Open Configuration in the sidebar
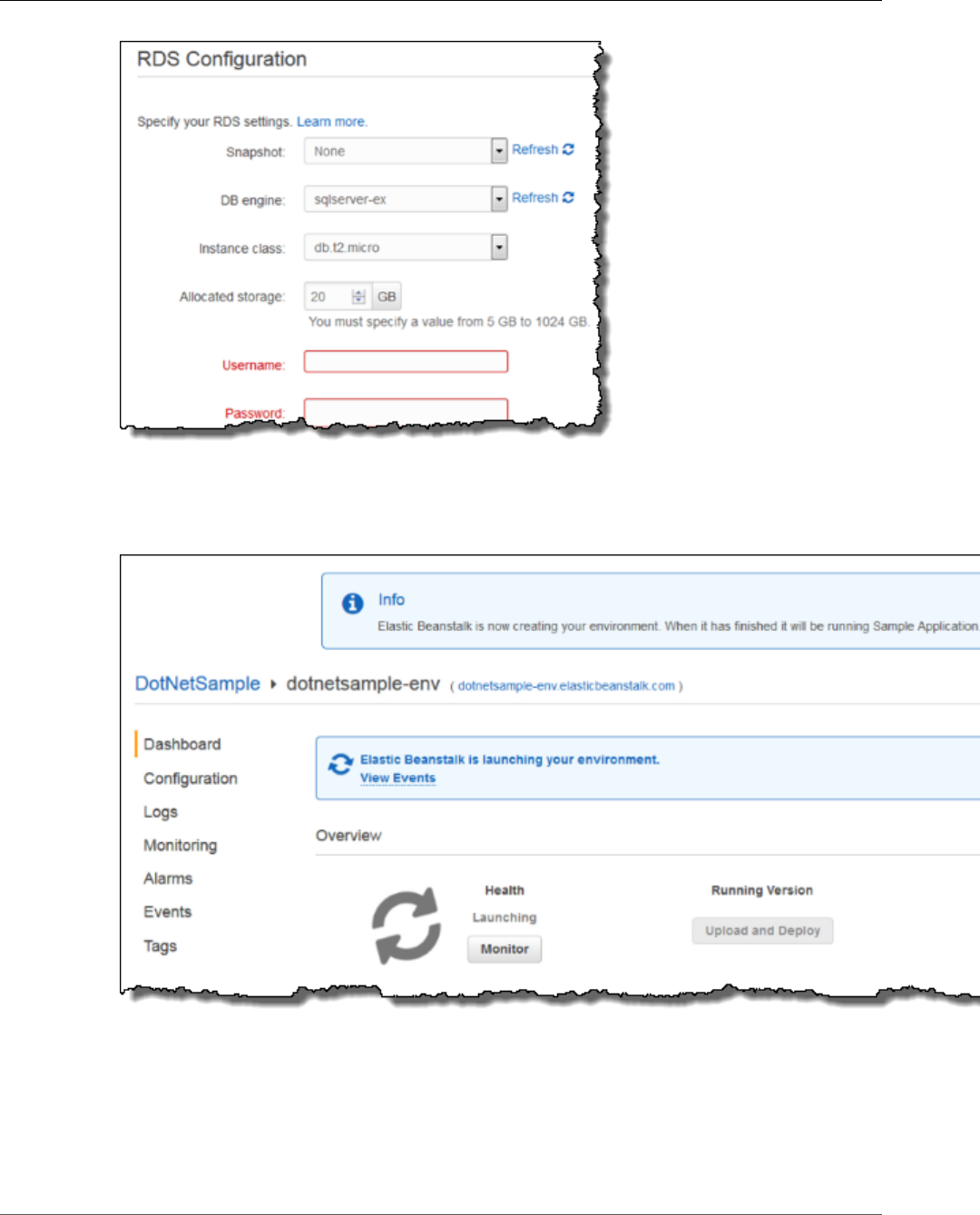Viewport: 980px width, 1215px height. click(x=191, y=779)
